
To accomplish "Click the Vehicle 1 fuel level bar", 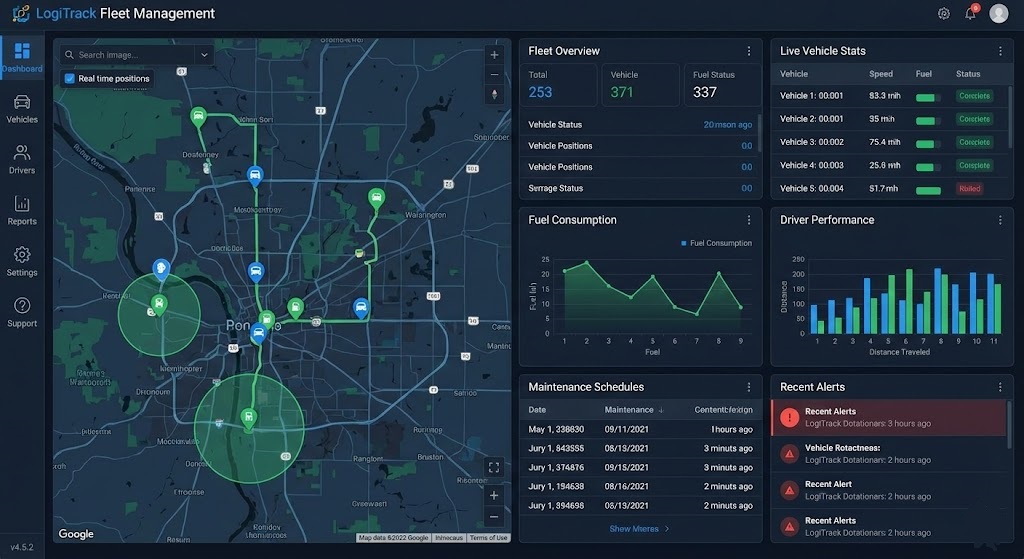I will (928, 97).
